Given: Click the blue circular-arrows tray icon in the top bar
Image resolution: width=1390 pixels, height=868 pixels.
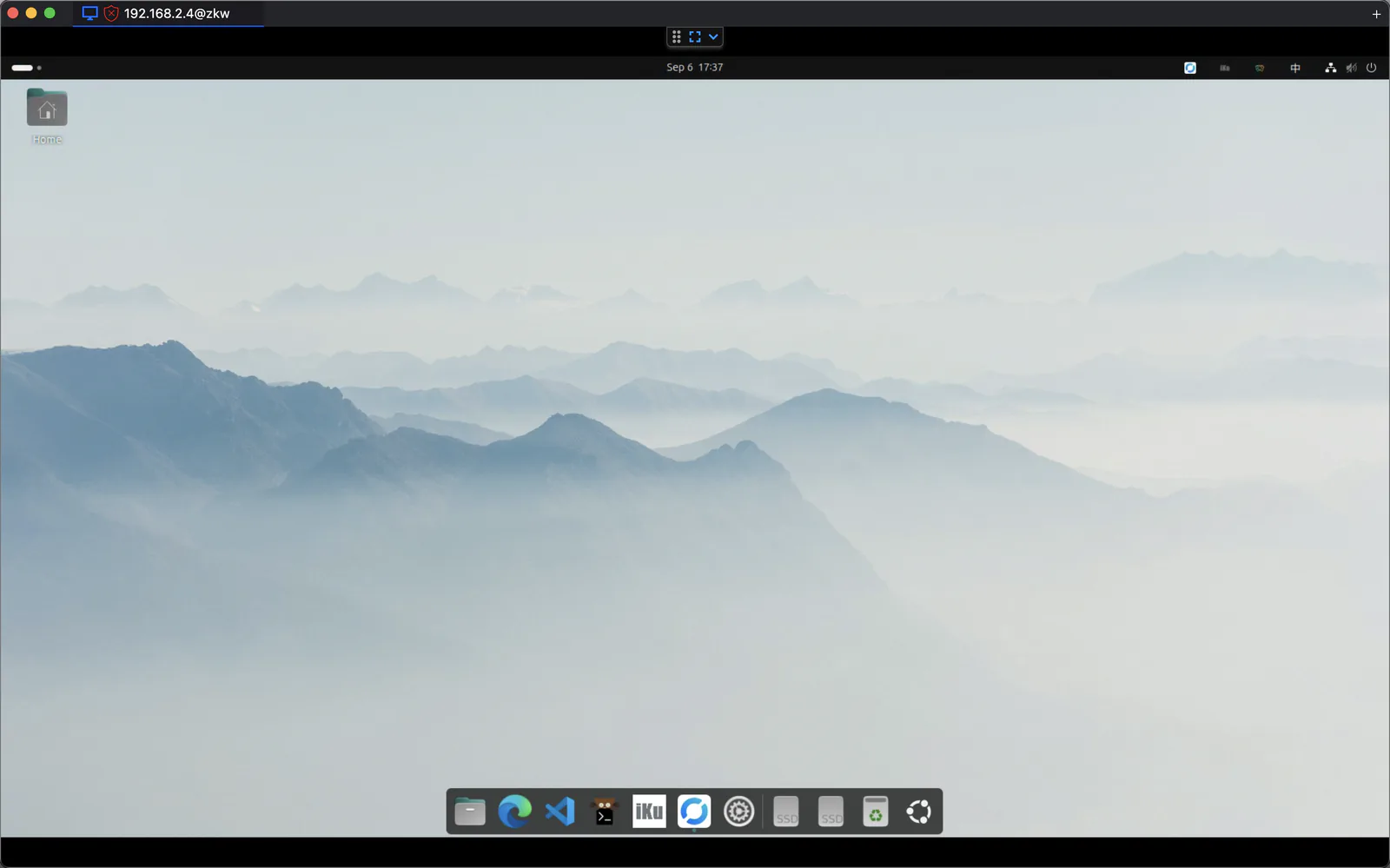Looking at the screenshot, I should point(1190,68).
